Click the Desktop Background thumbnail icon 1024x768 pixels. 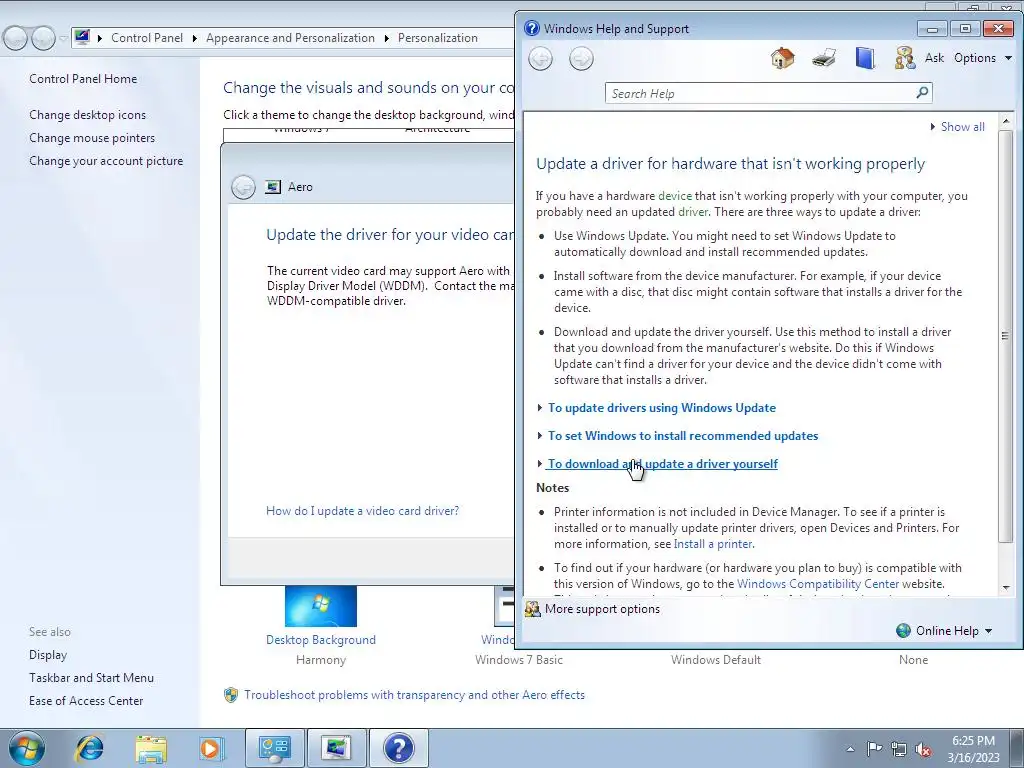pos(321,606)
